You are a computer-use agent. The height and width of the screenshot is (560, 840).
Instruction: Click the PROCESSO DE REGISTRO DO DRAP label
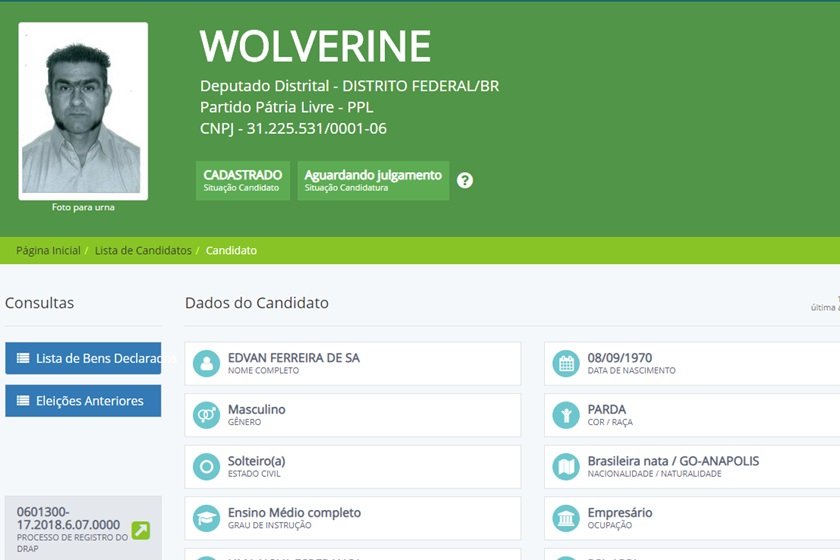coord(72,543)
